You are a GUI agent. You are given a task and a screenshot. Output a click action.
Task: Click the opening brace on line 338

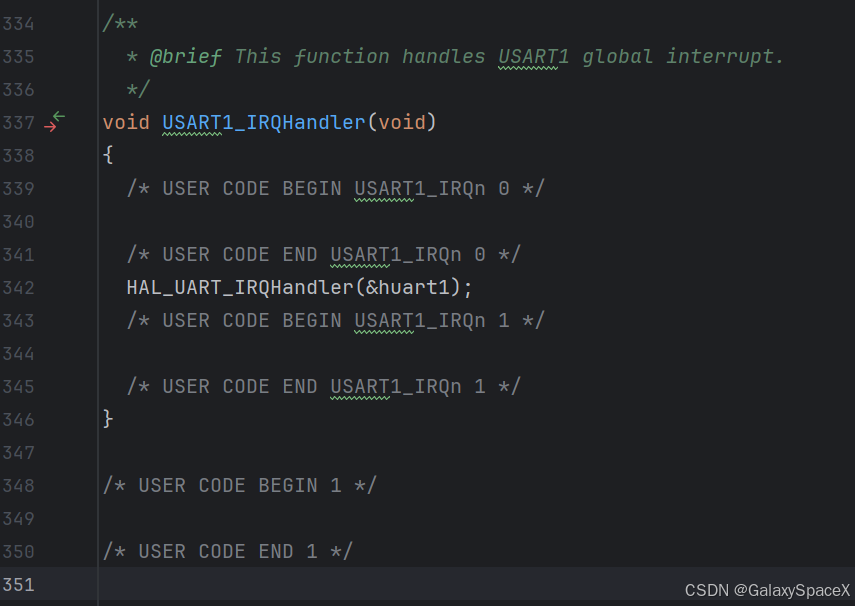click(x=108, y=155)
